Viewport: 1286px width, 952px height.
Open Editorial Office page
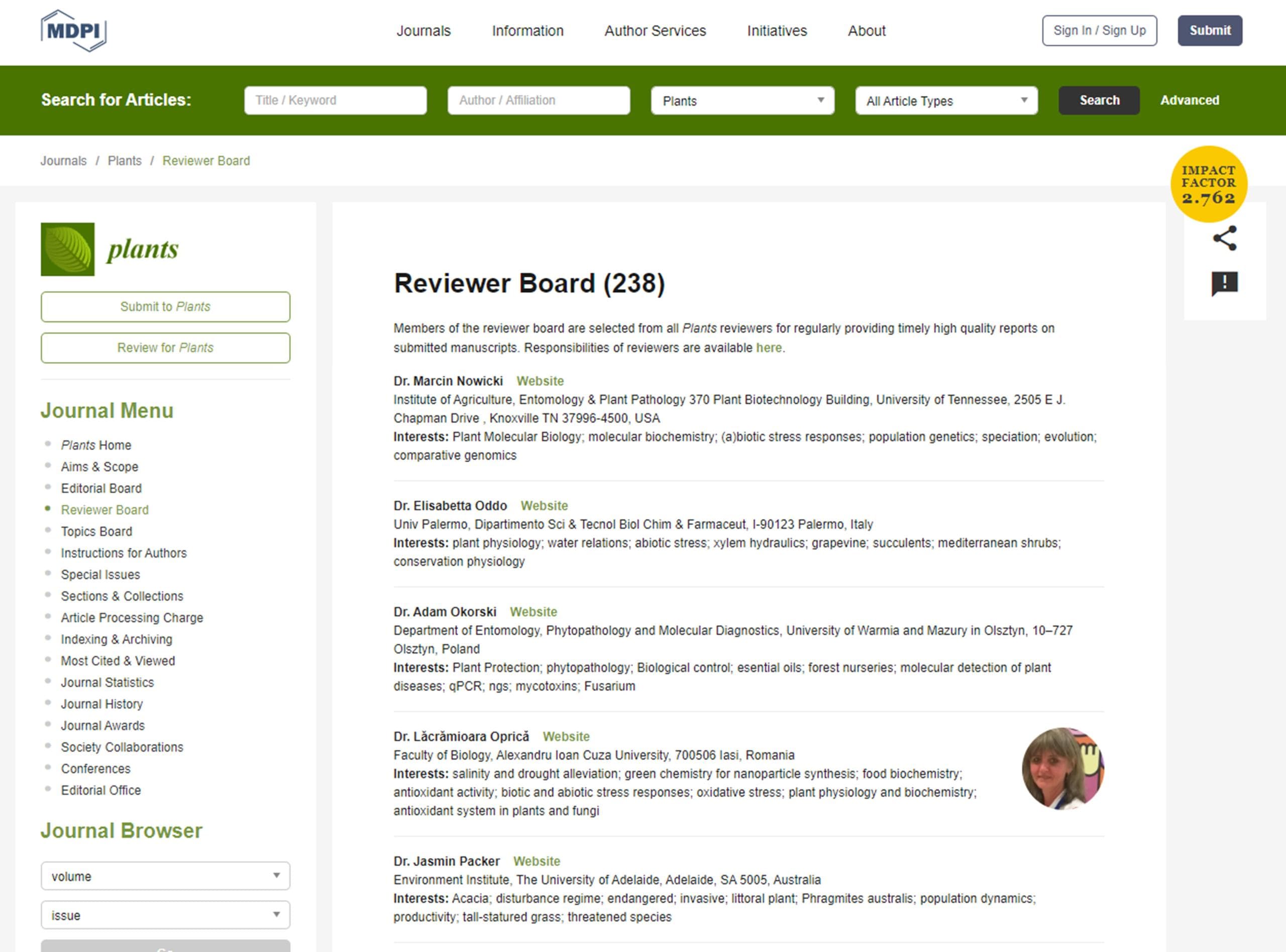click(x=101, y=791)
